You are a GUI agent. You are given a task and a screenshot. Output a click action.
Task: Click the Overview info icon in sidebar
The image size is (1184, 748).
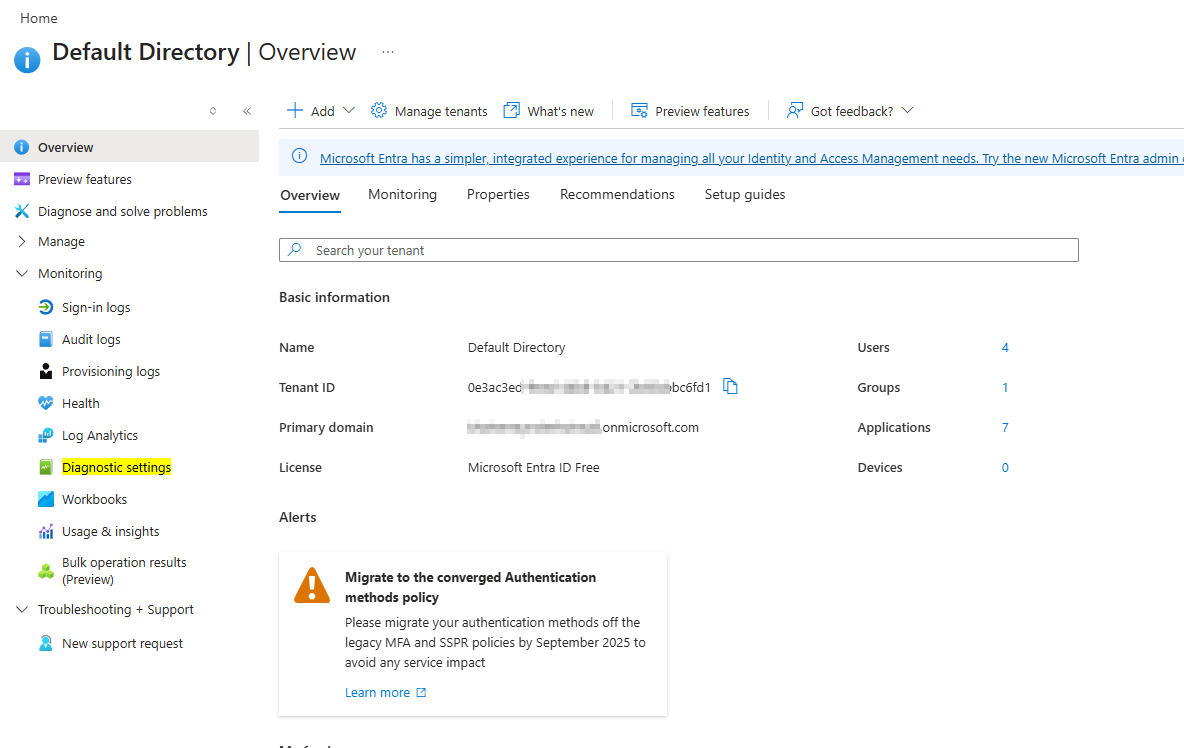22,147
